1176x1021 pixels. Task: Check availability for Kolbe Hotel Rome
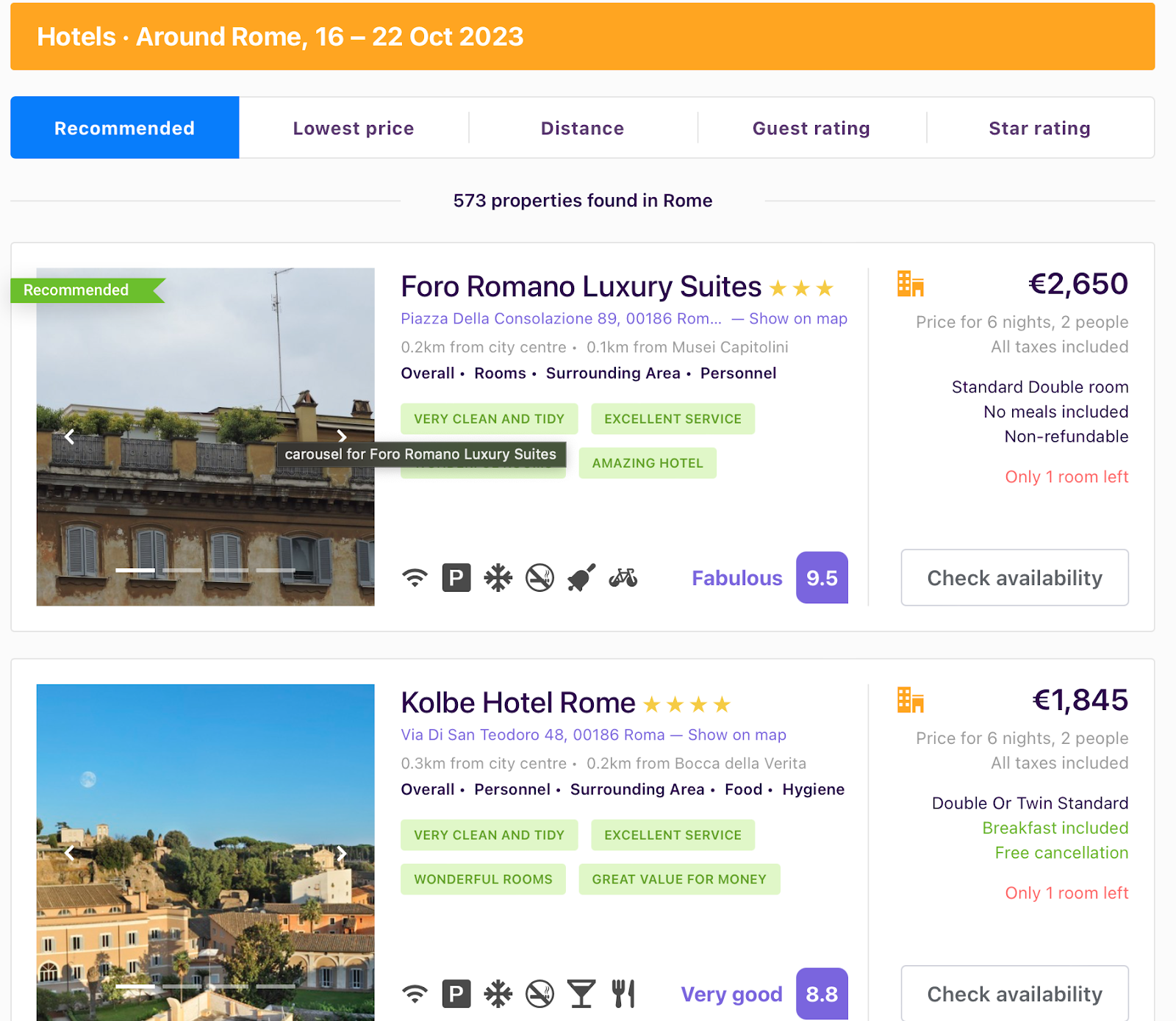click(x=1015, y=994)
